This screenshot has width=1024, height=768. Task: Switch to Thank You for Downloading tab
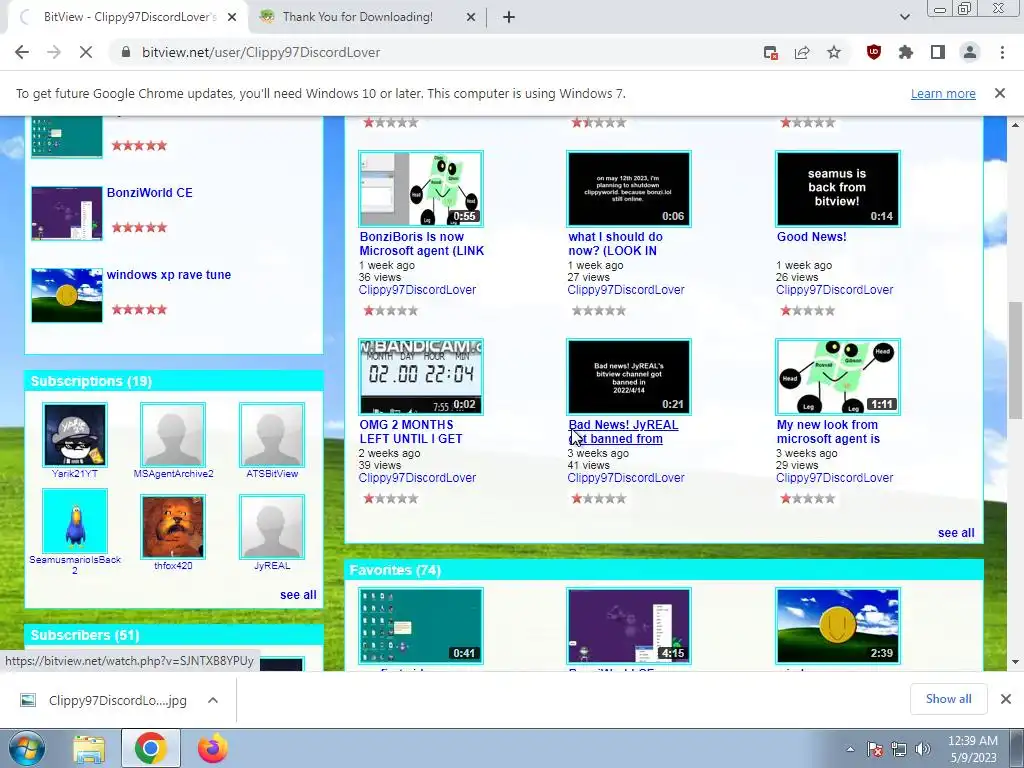357,18
